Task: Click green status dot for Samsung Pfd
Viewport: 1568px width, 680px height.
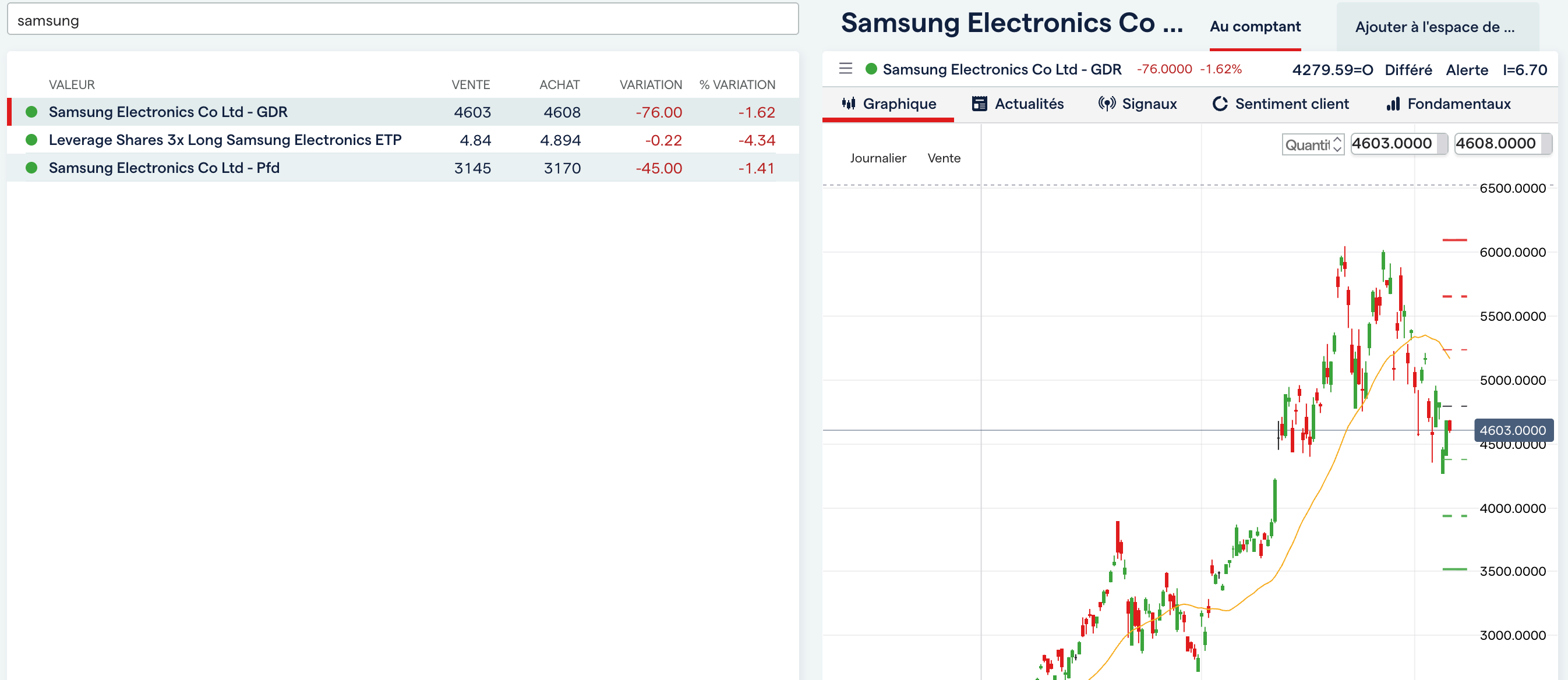Action: [x=31, y=167]
